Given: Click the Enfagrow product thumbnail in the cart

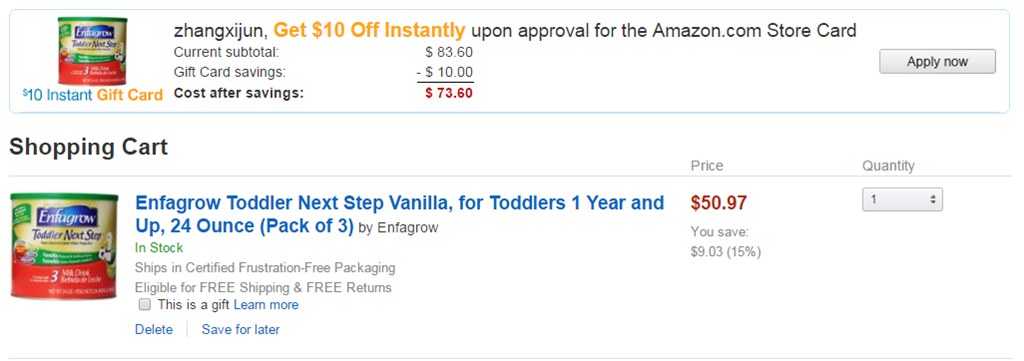Looking at the screenshot, I should 65,246.
